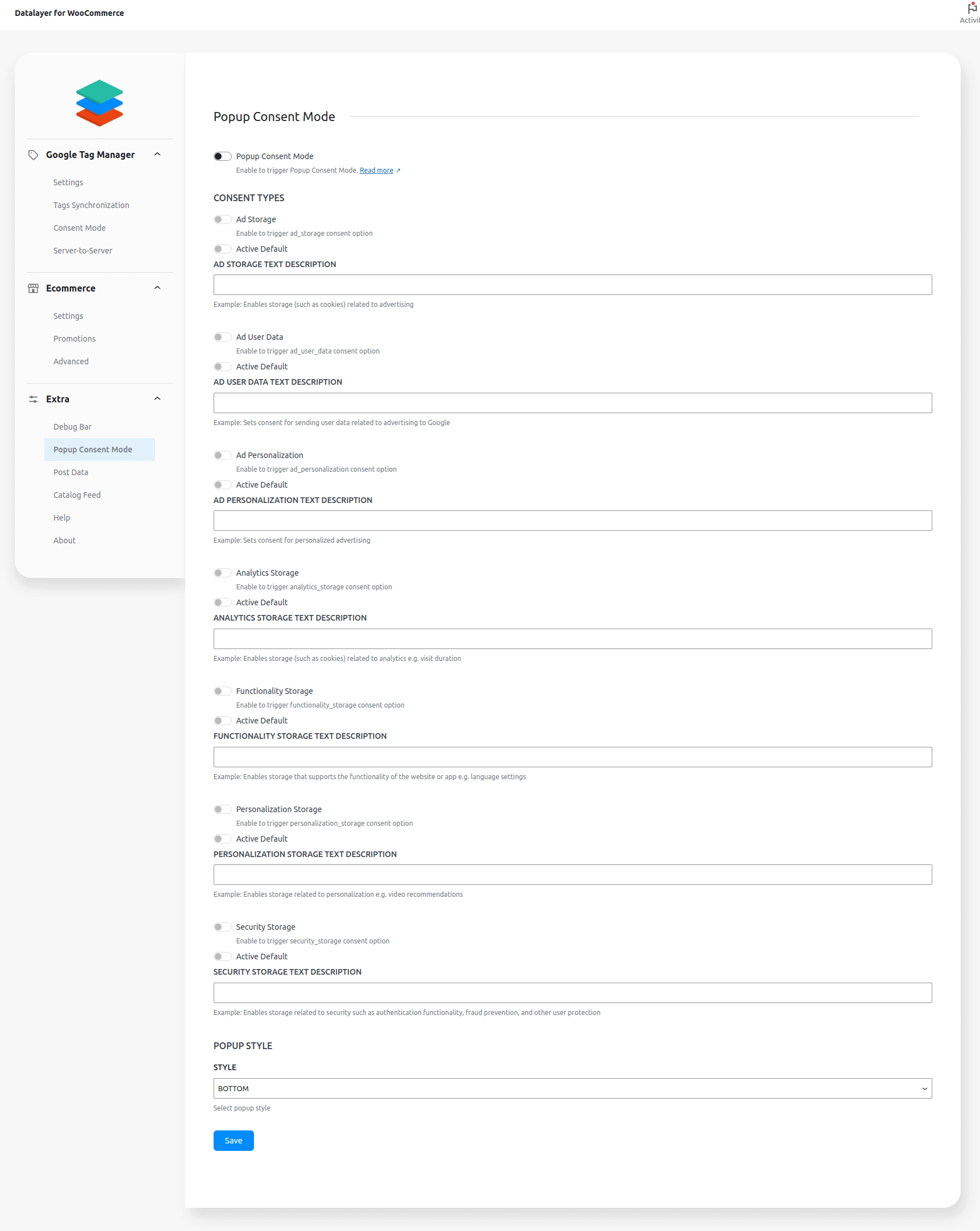980x1231 pixels.
Task: Toggle Active Default under Analytics Storage
Action: point(223,602)
